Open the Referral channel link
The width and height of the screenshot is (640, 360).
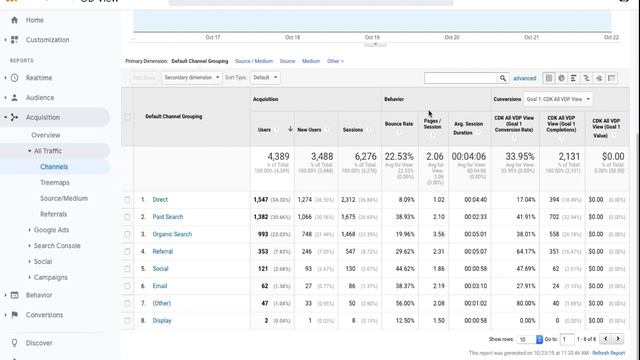(162, 251)
